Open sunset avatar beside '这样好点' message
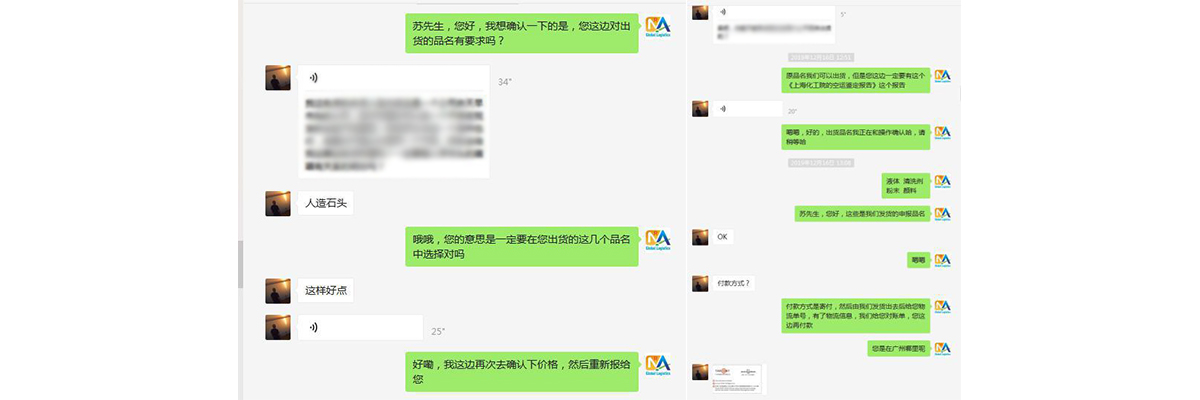Viewport: 1200px width, 400px height. pos(278,291)
